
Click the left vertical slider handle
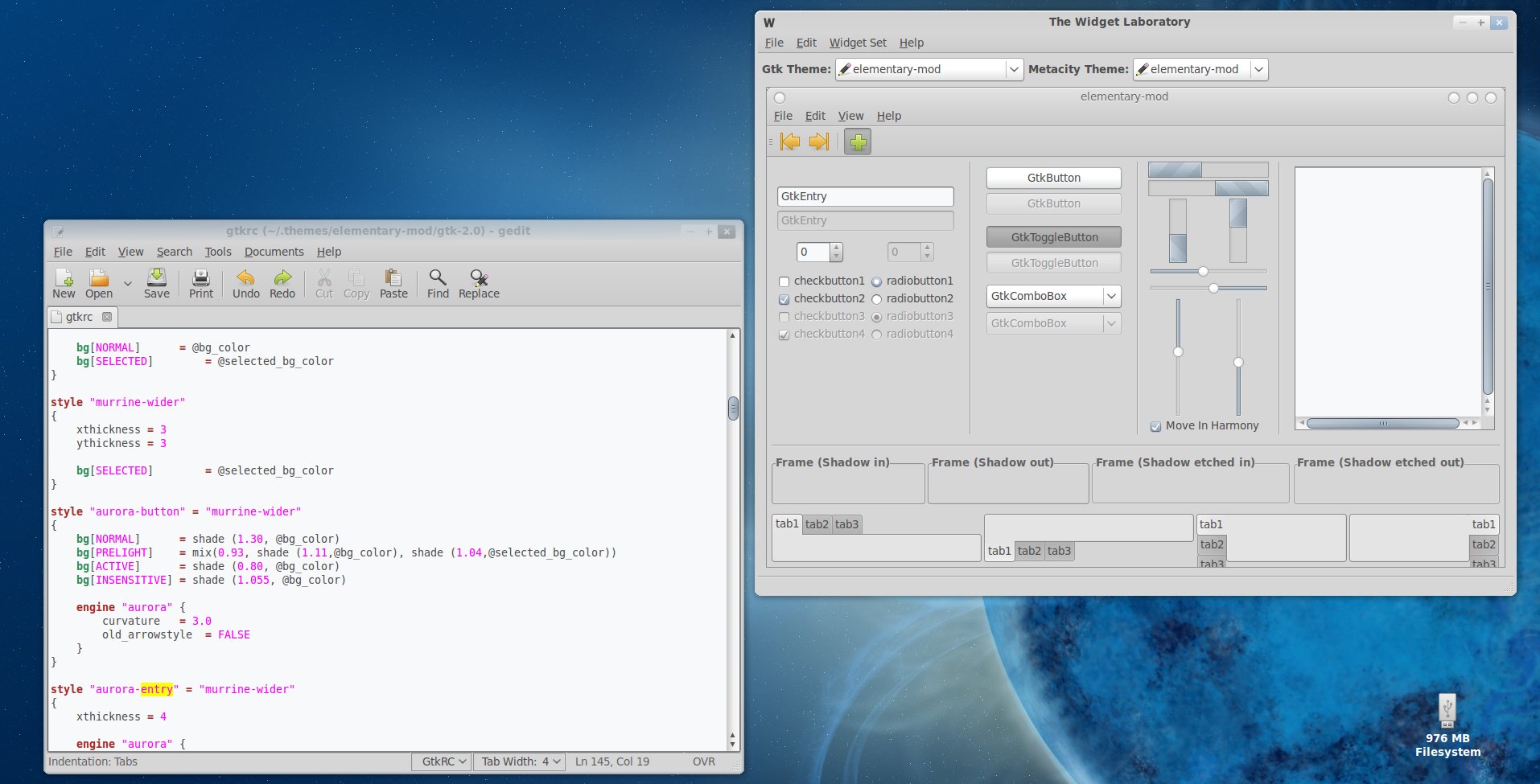[1178, 352]
